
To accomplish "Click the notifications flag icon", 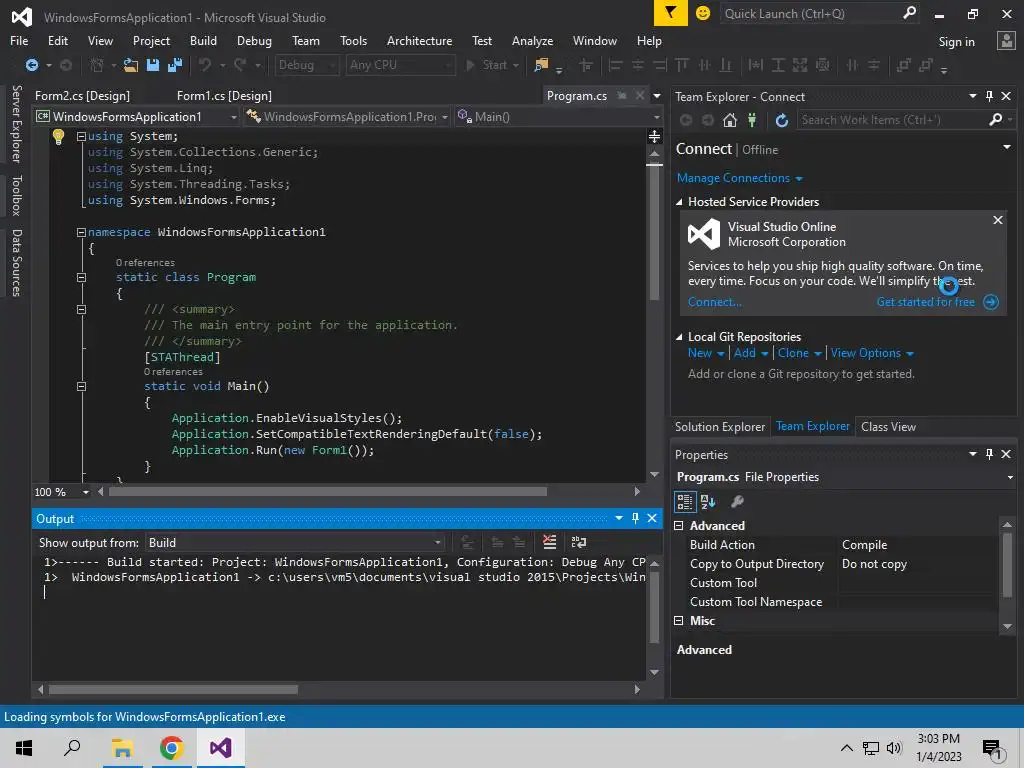I will (x=671, y=13).
